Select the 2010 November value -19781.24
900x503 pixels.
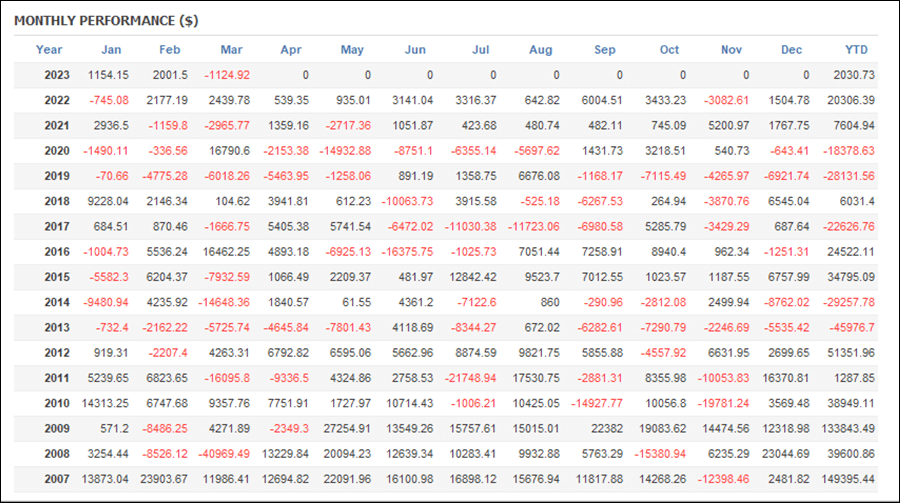coord(723,404)
